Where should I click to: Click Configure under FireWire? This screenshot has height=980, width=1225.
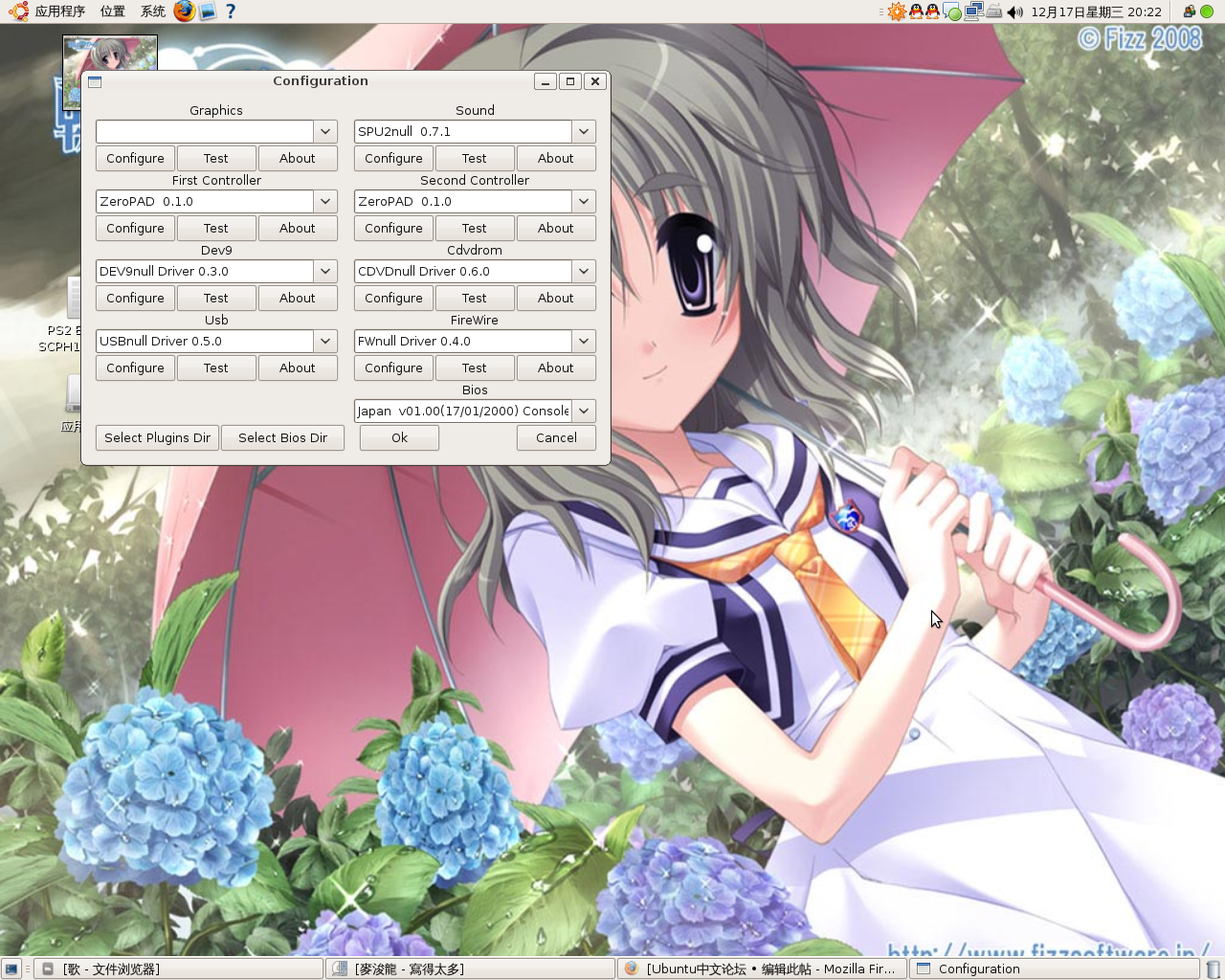393,367
